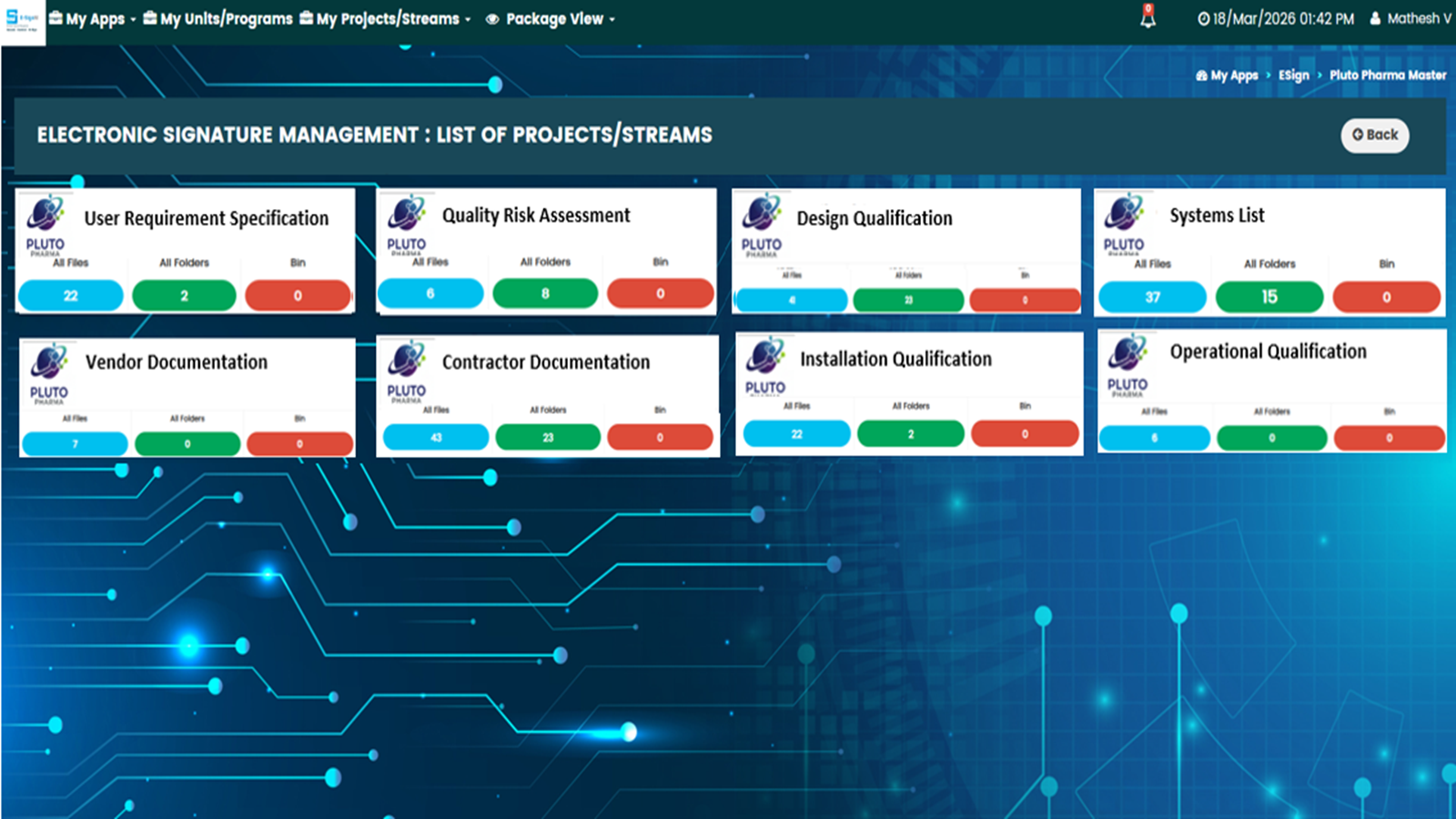Click the app logo in top-left corner
The height and width of the screenshot is (819, 1456).
(22, 20)
